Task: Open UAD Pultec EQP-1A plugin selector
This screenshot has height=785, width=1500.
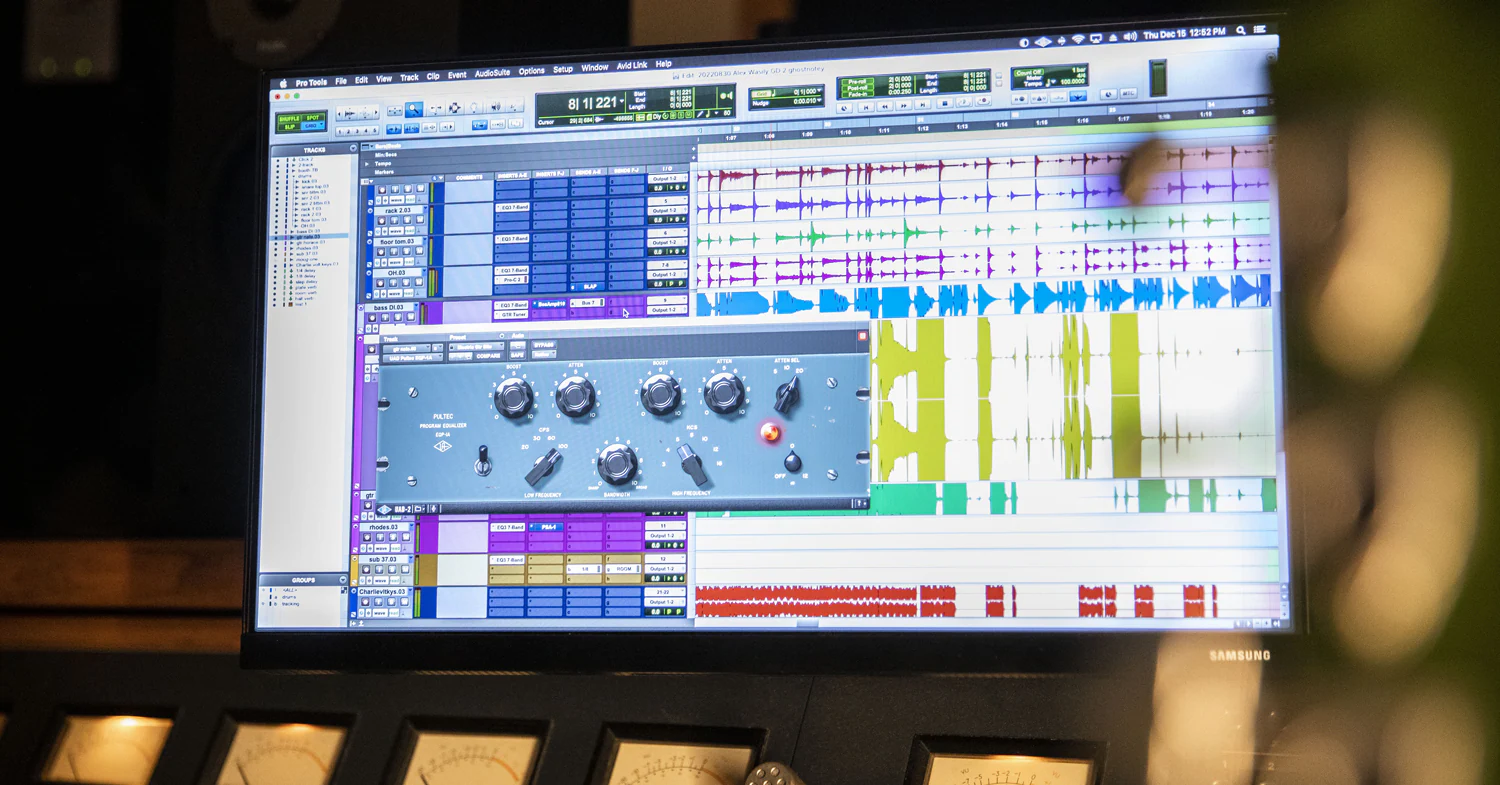Action: click(x=413, y=358)
